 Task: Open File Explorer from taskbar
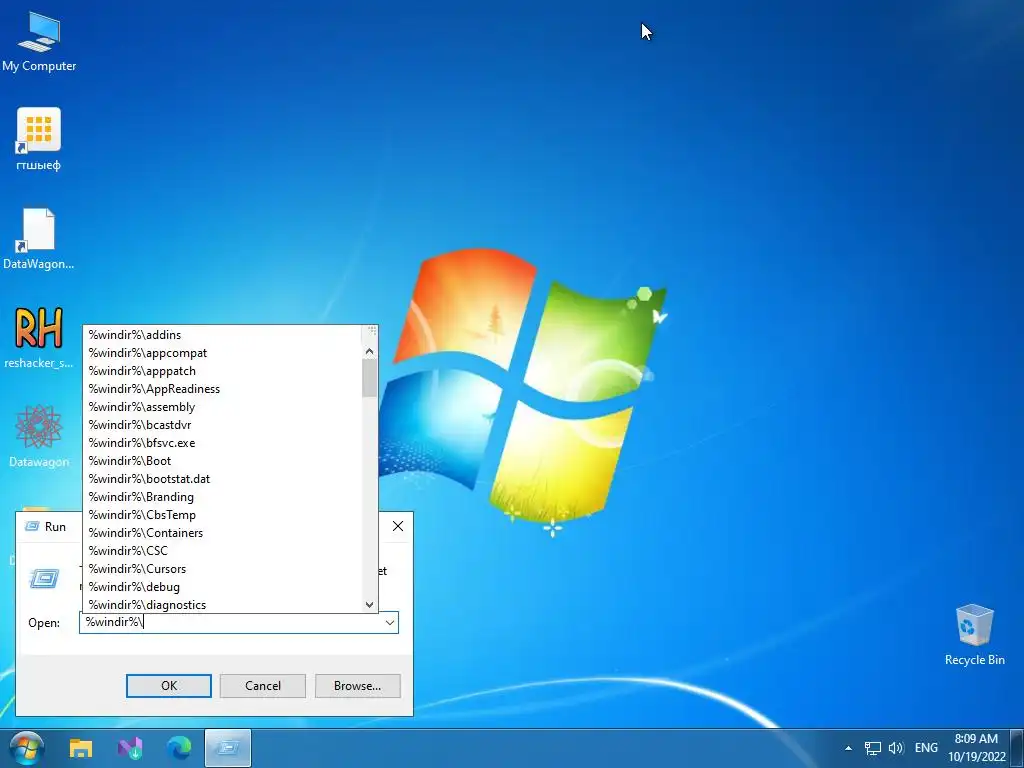tap(81, 748)
